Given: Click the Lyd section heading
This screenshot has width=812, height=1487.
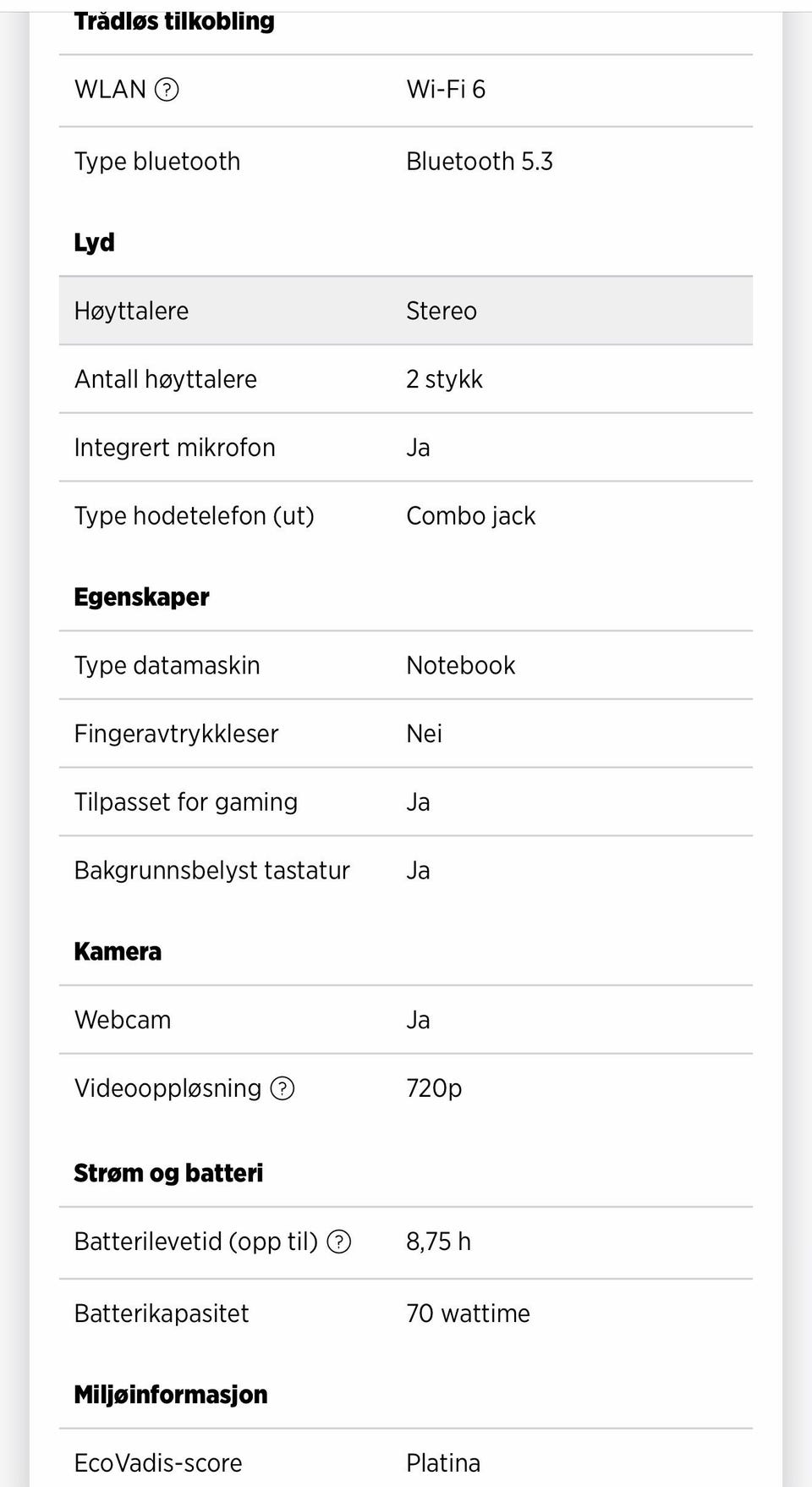Looking at the screenshot, I should pyautogui.click(x=94, y=243).
